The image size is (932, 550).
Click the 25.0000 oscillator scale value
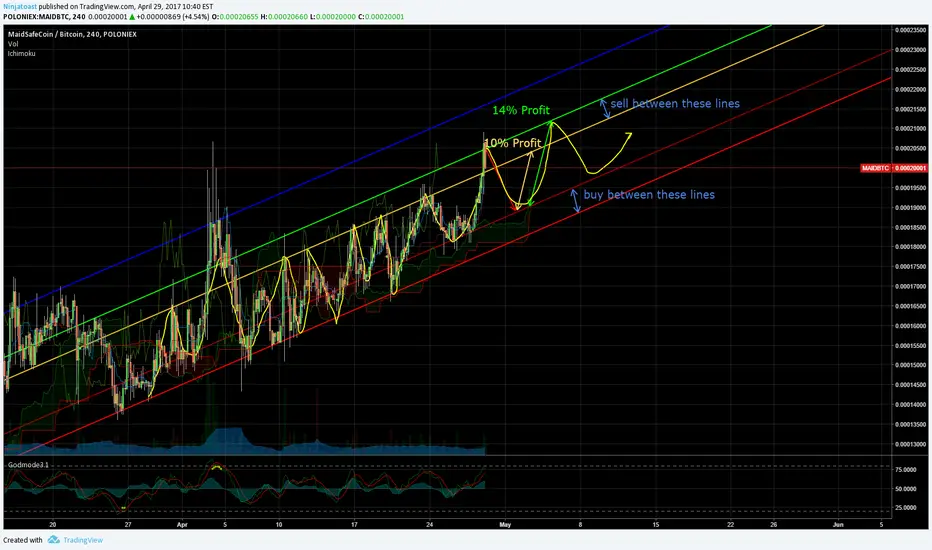click(906, 508)
